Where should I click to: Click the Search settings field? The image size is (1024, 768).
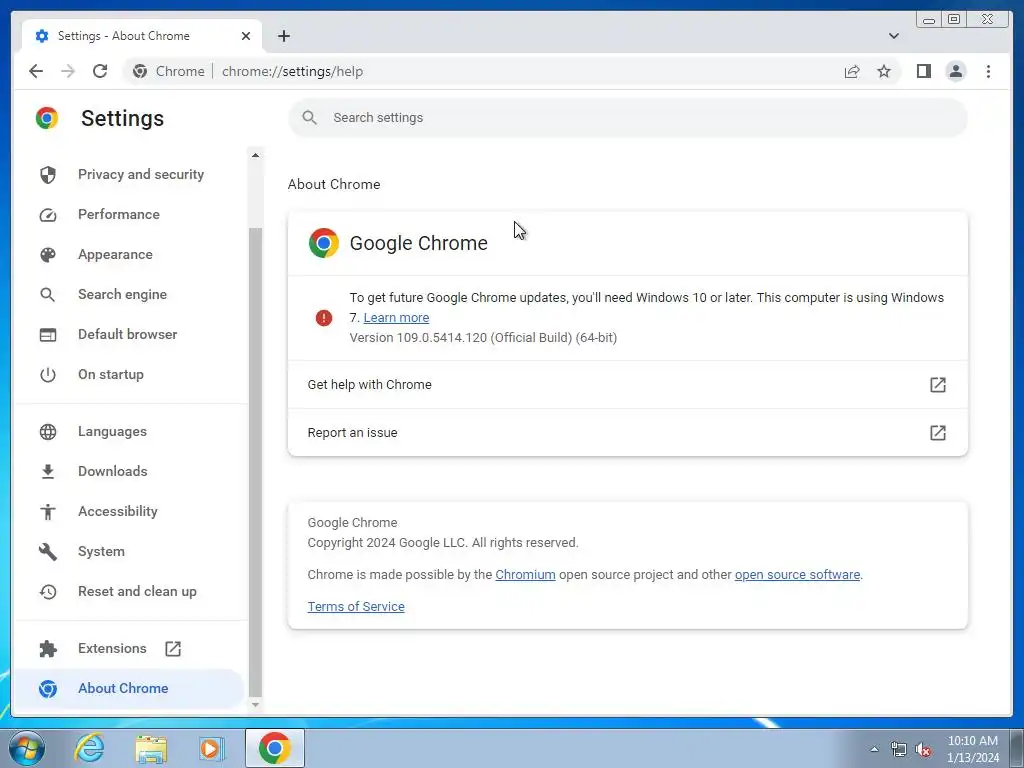pyautogui.click(x=628, y=118)
